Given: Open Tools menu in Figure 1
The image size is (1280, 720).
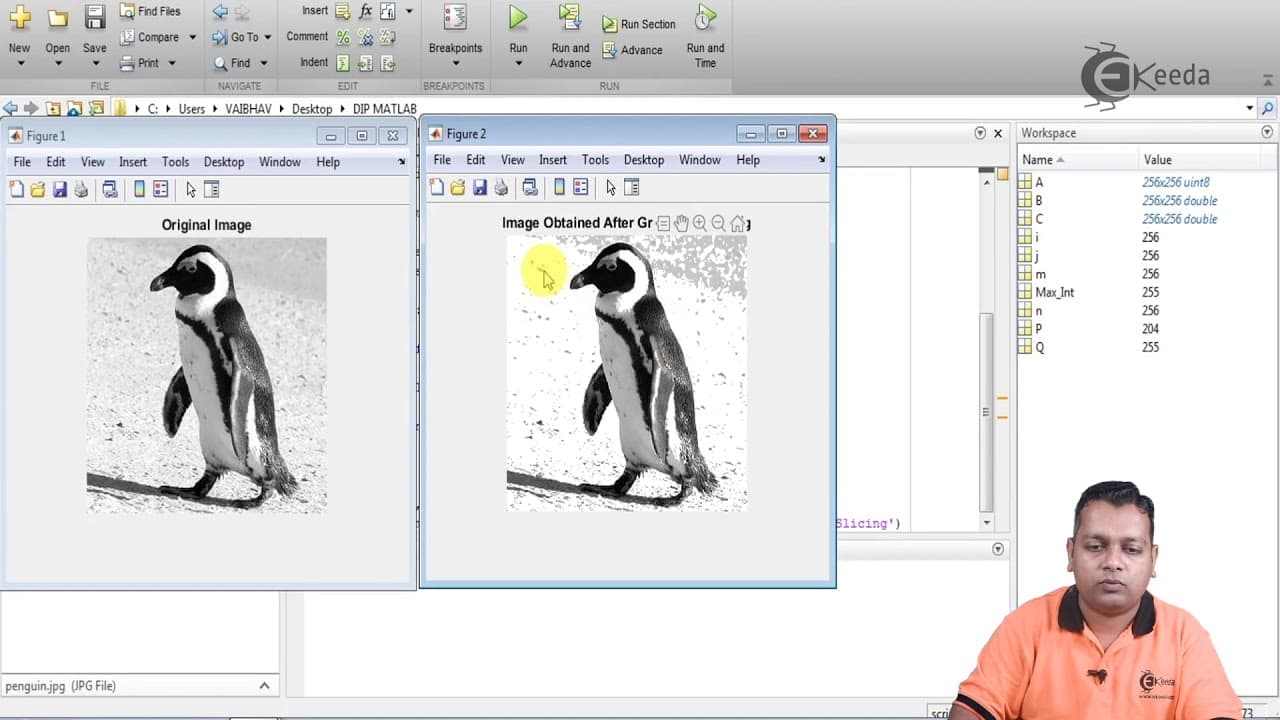Looking at the screenshot, I should [175, 162].
